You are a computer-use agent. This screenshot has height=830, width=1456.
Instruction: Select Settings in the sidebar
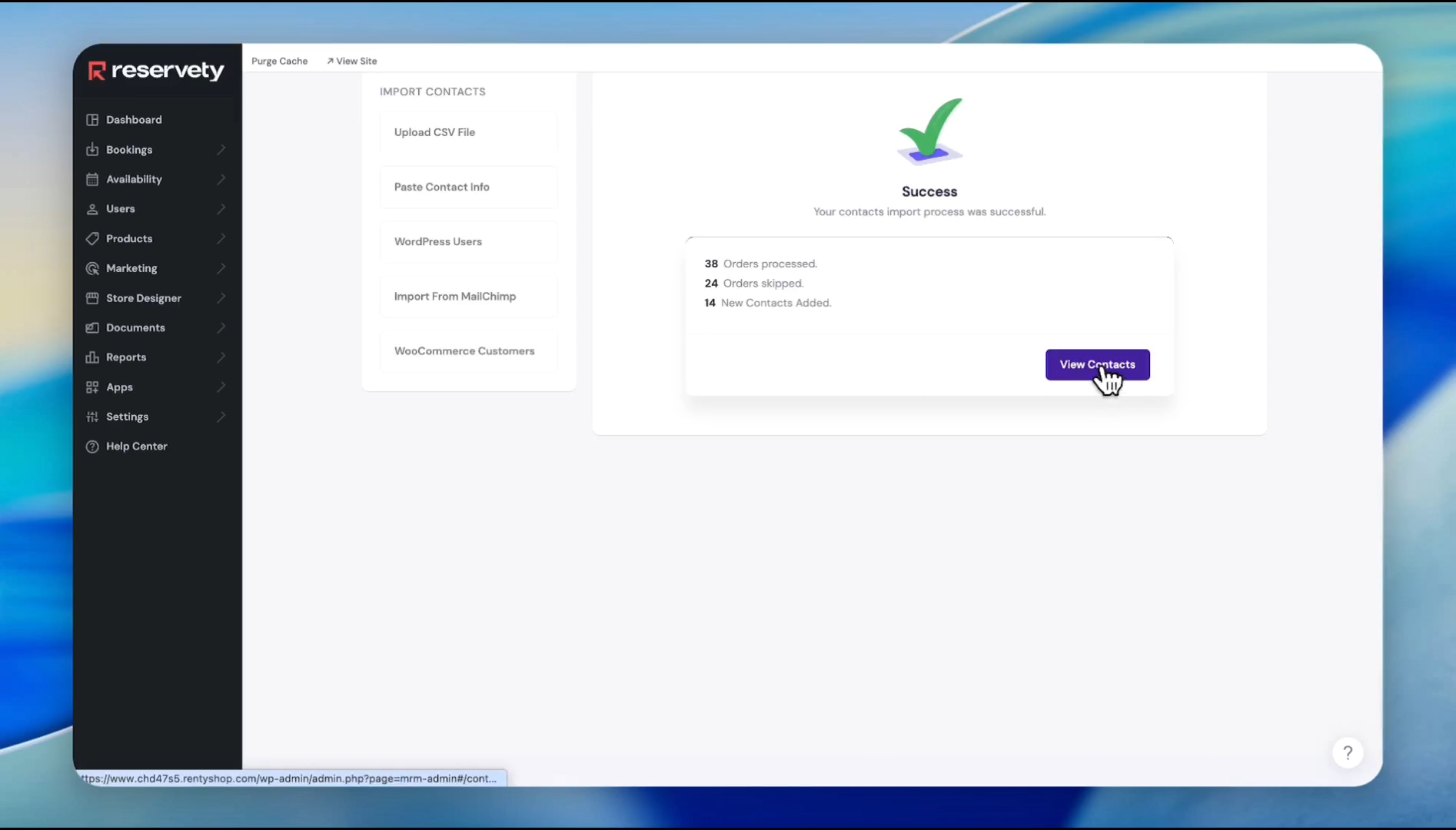[127, 417]
